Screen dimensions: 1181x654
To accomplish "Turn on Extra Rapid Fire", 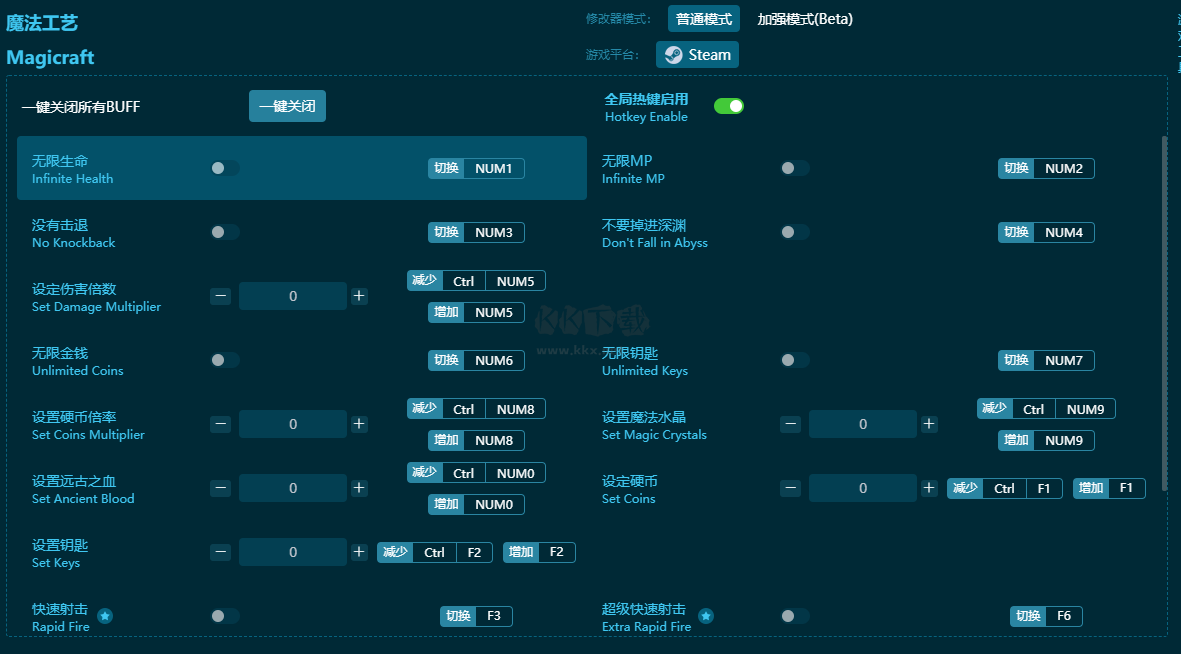I will 795,616.
